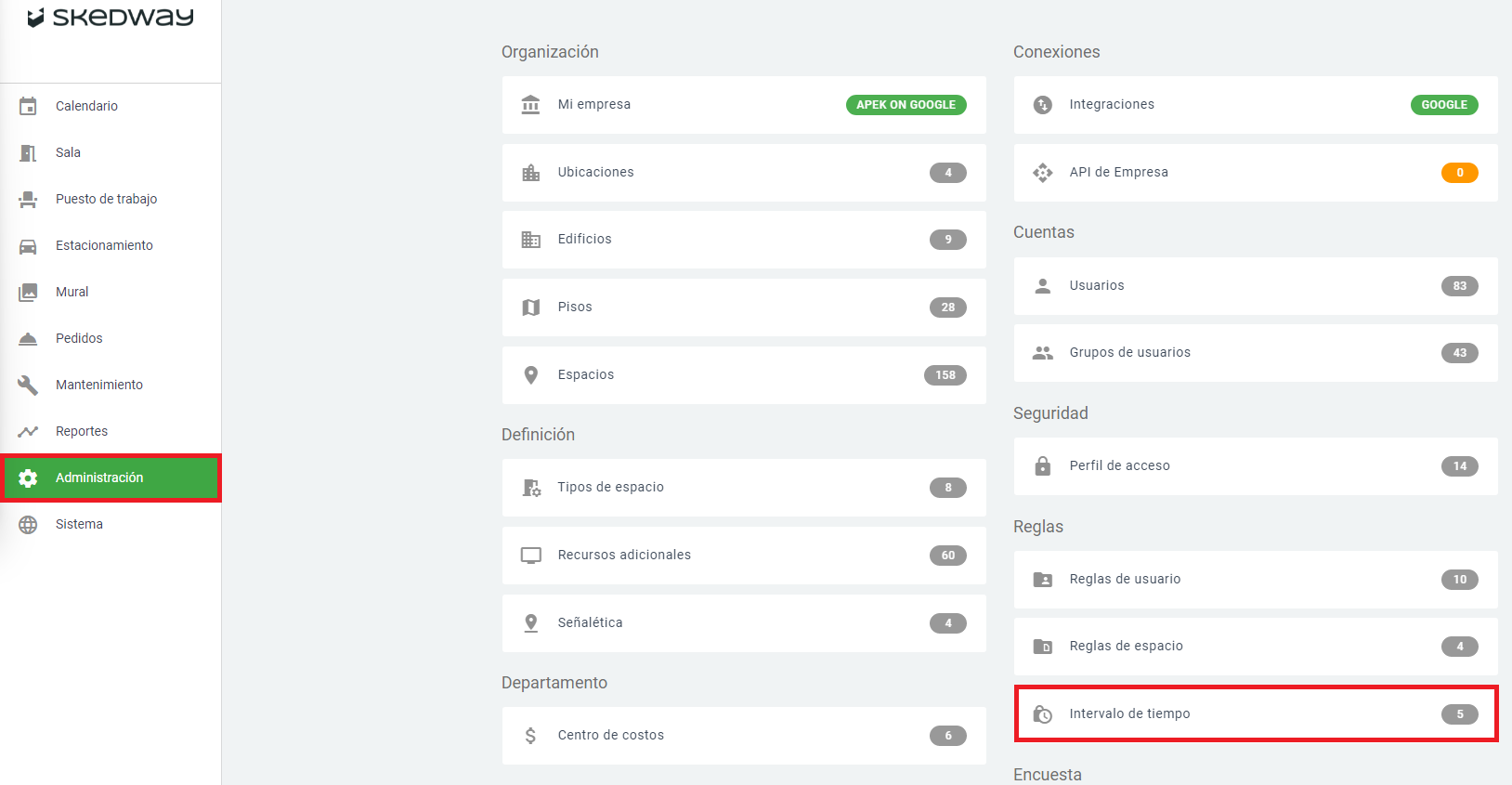Click the Reportes chart line icon
1512x785 pixels.
[x=28, y=431]
